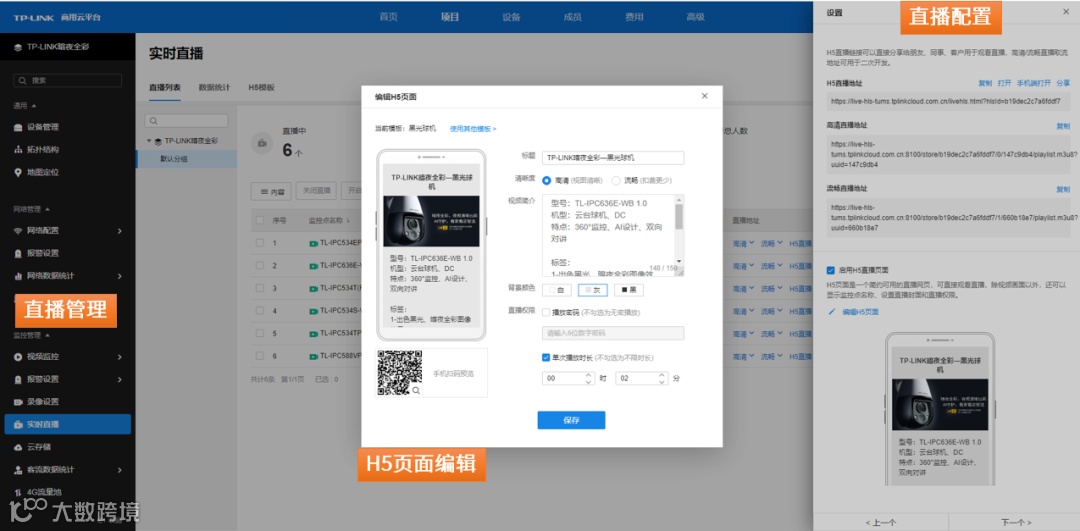This screenshot has height=531, width=1080.
Task: Click the magnifier icon on the QR code
Action: [x=416, y=391]
